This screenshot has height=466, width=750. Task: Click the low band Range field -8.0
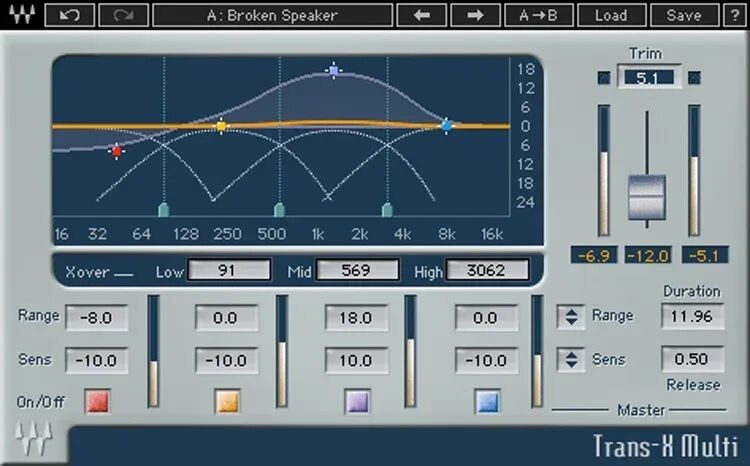click(x=97, y=318)
